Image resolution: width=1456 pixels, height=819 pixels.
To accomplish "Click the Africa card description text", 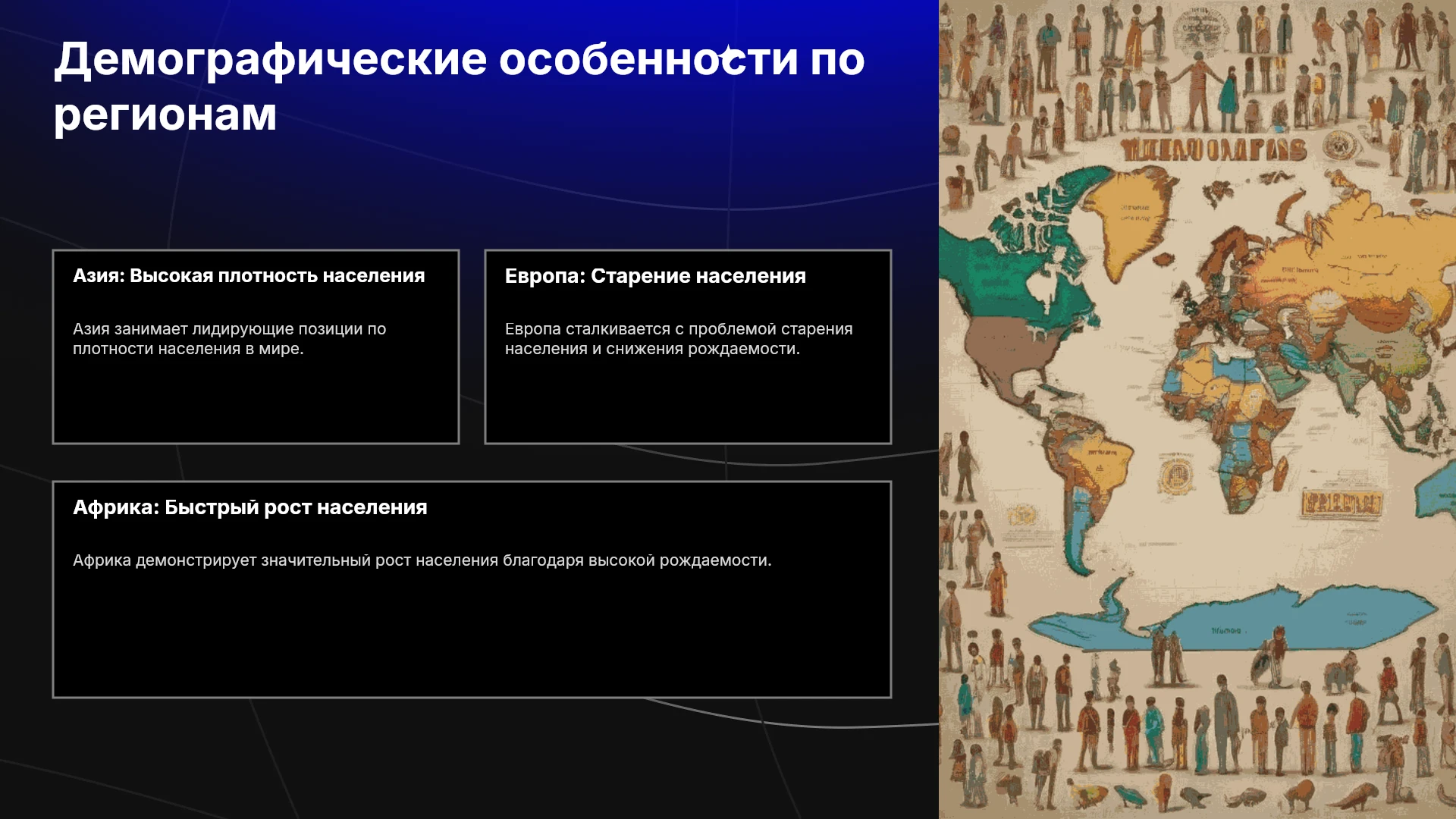I will point(422,560).
